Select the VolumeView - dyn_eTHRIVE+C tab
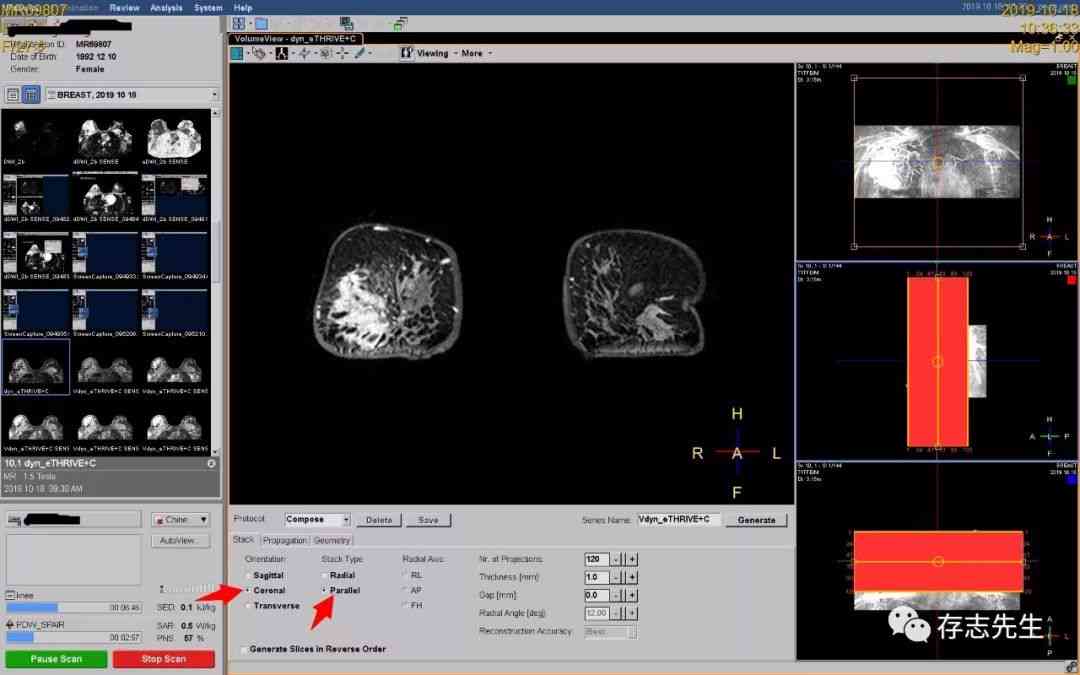The height and width of the screenshot is (675, 1080). click(x=295, y=39)
